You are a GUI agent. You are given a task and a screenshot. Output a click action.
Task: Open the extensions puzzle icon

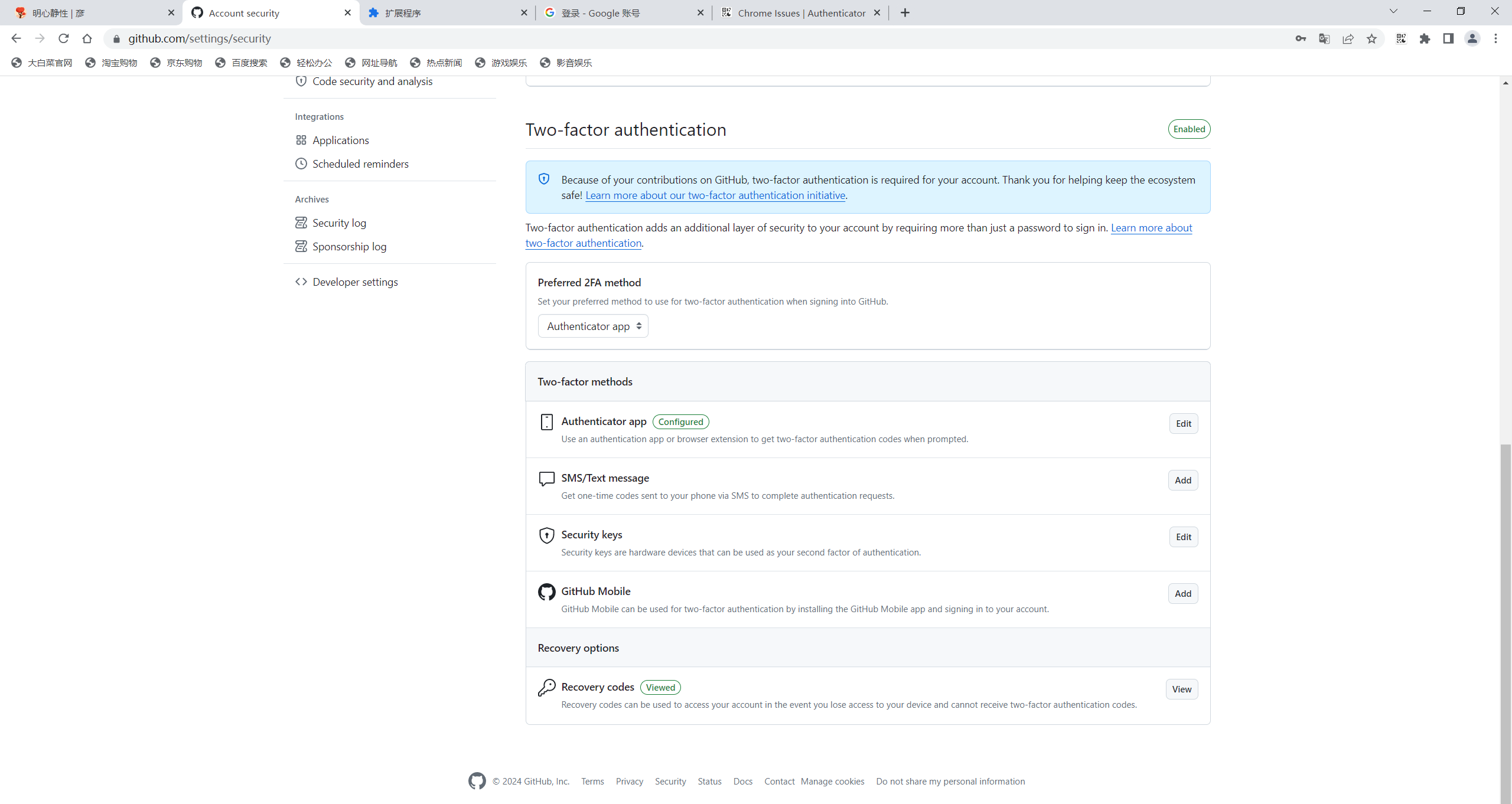pyautogui.click(x=1425, y=38)
